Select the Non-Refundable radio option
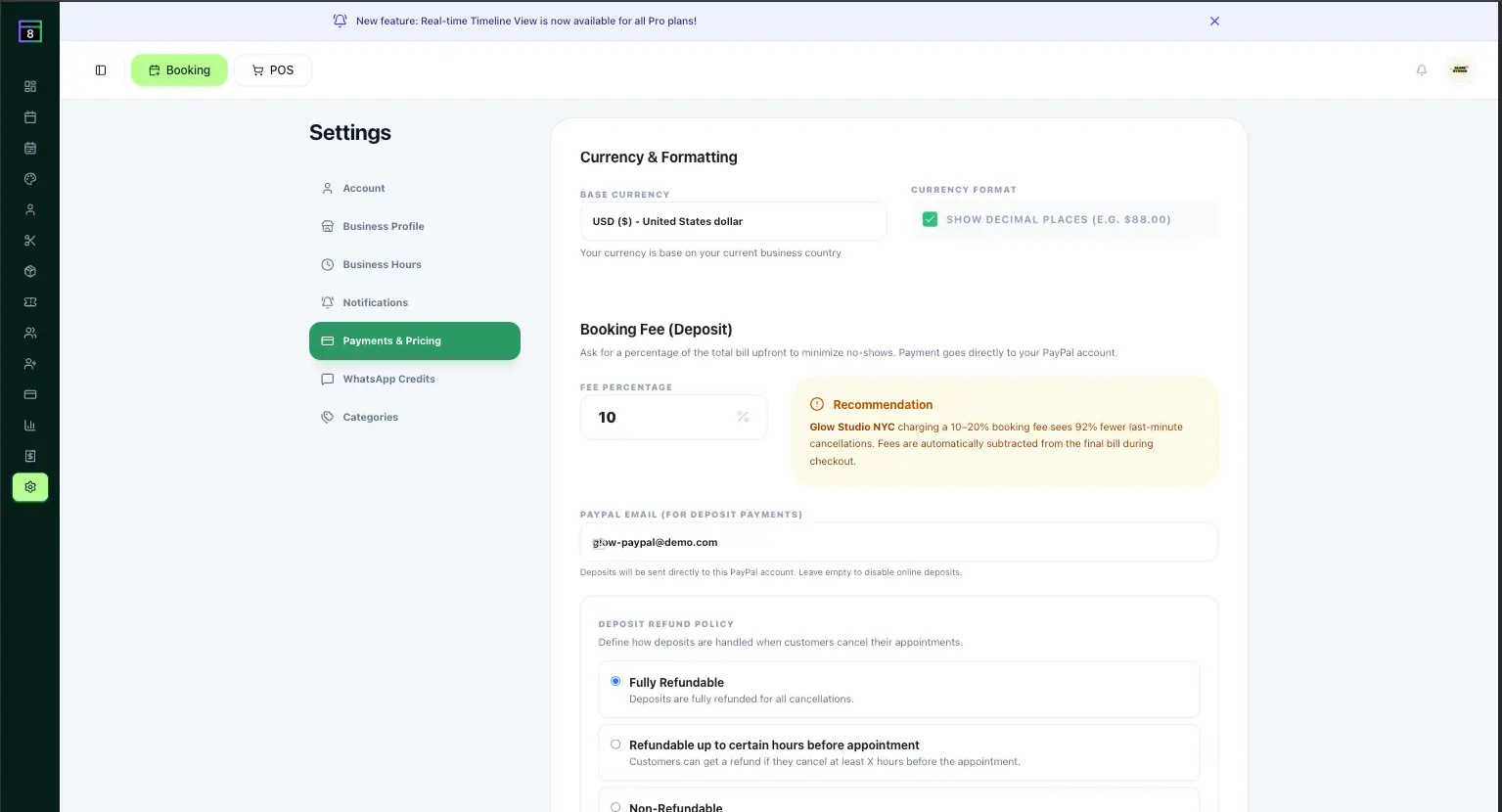This screenshot has height=812, width=1502. tap(615, 807)
